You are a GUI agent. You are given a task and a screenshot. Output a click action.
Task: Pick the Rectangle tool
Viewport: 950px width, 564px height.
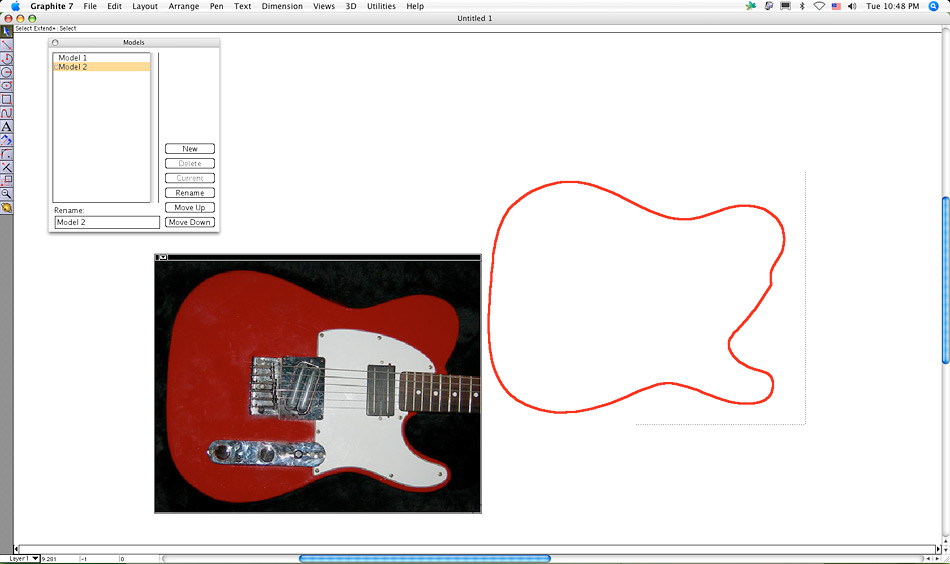[x=6, y=99]
